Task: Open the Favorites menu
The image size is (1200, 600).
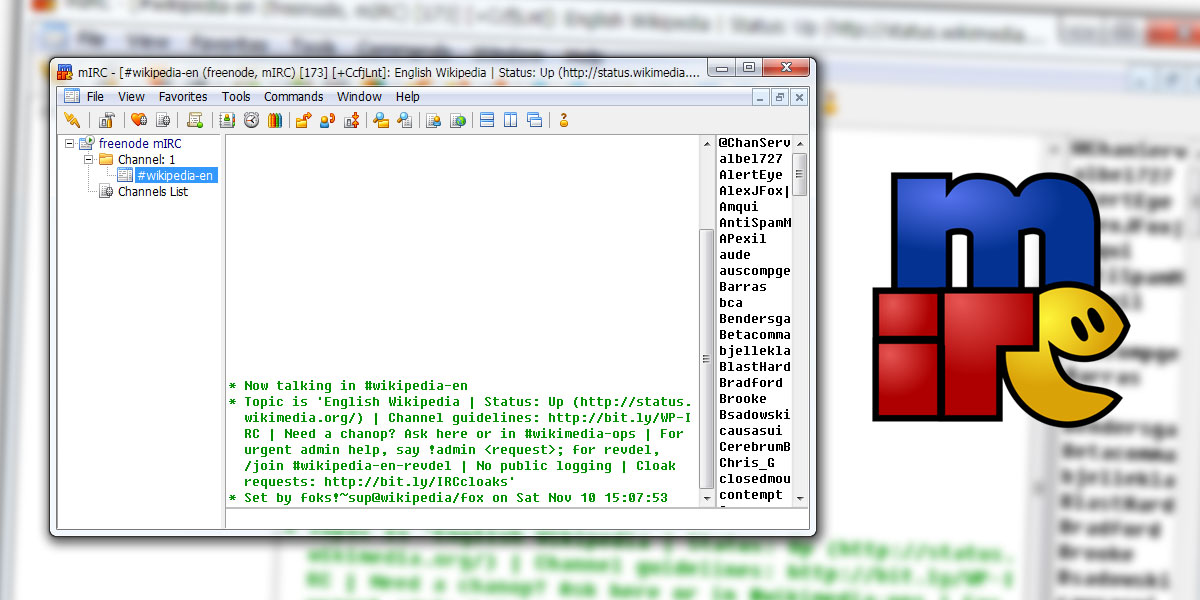Action: click(x=183, y=97)
